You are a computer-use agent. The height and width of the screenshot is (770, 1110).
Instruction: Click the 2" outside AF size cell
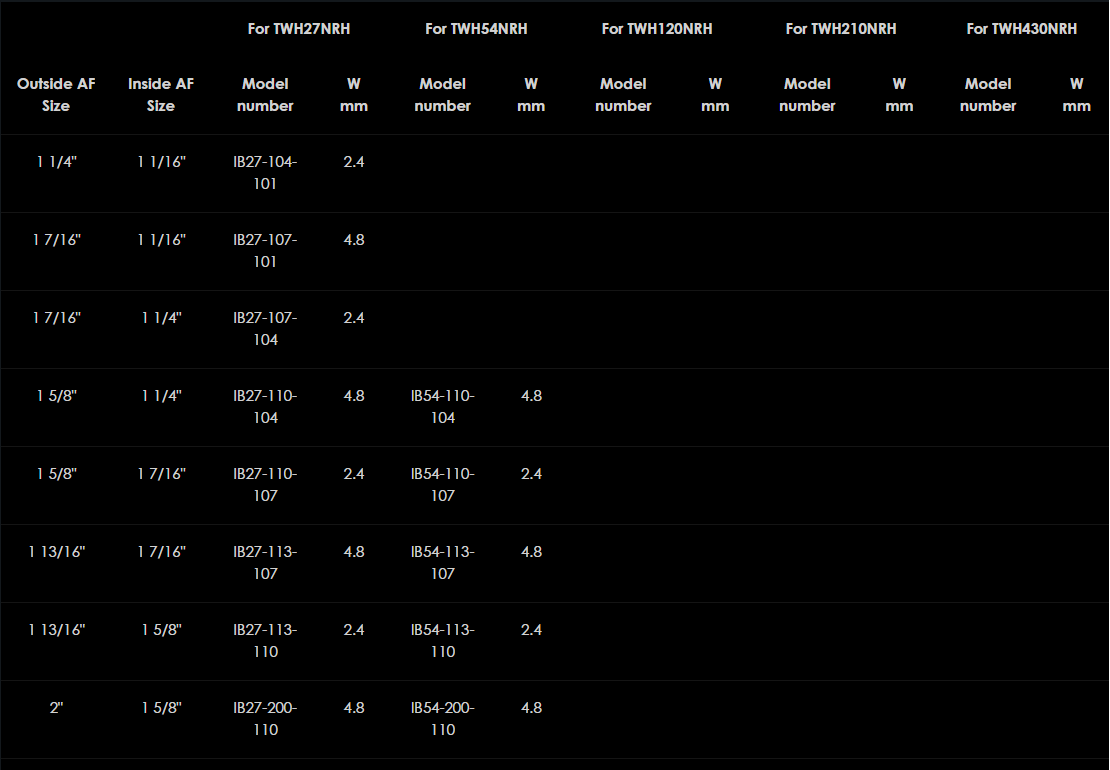point(56,708)
